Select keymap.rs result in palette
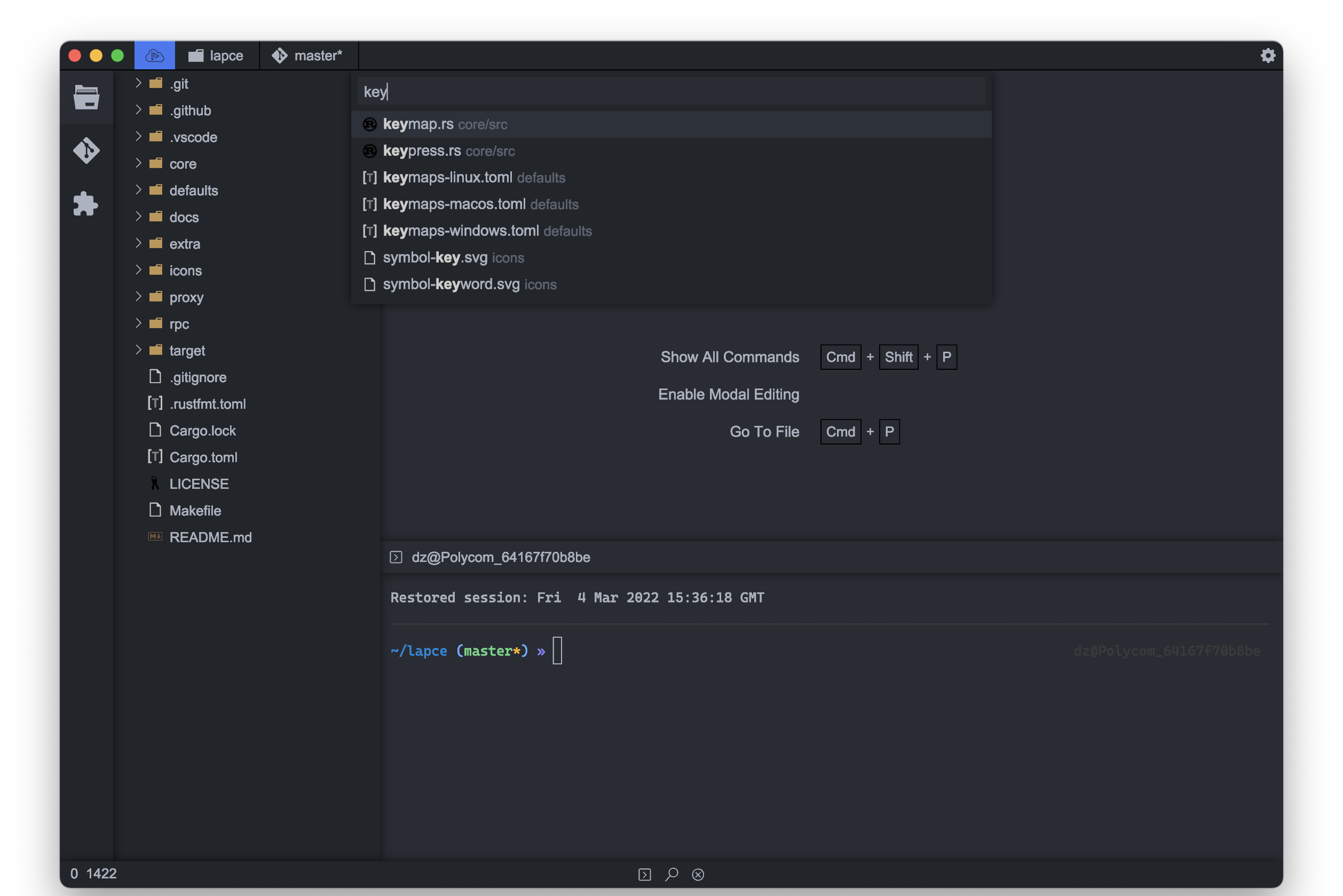Viewport: 1343px width, 896px height. pyautogui.click(x=671, y=124)
